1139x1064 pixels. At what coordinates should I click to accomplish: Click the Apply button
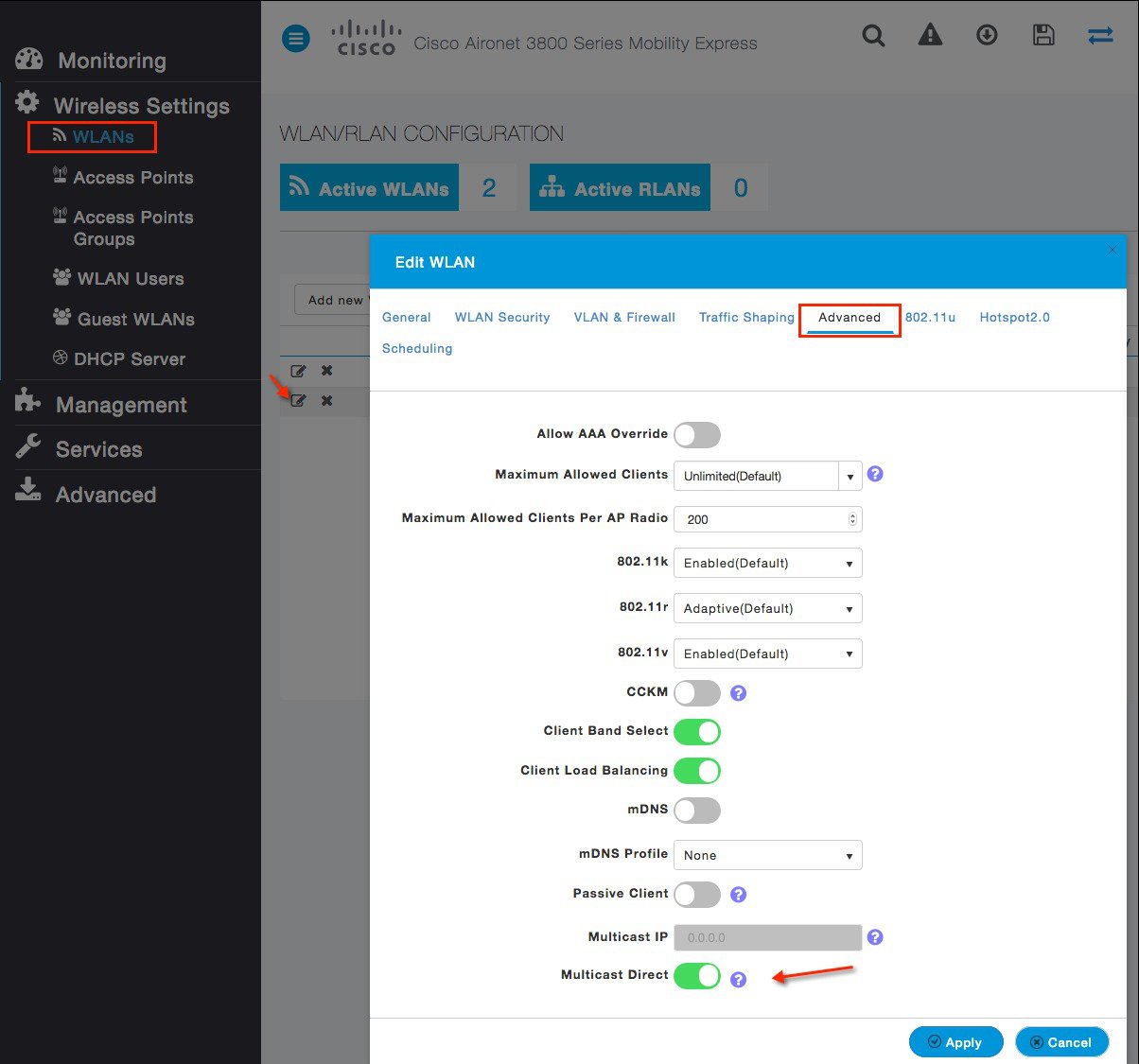955,1041
